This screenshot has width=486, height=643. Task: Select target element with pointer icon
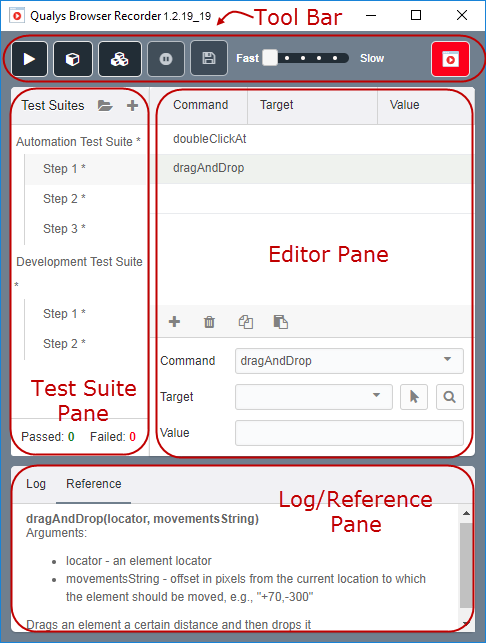click(x=414, y=397)
